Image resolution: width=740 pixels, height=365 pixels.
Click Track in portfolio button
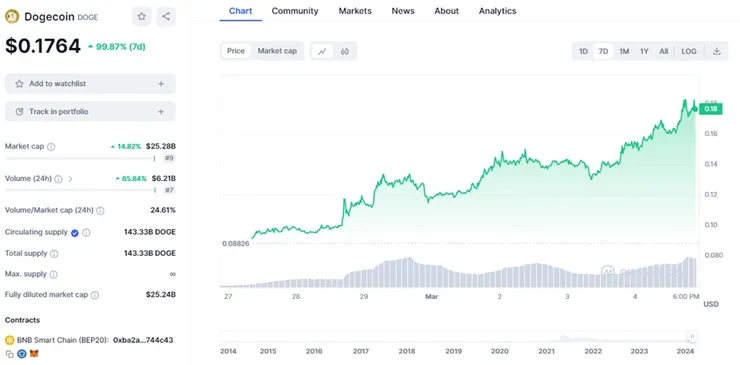pyautogui.click(x=90, y=112)
